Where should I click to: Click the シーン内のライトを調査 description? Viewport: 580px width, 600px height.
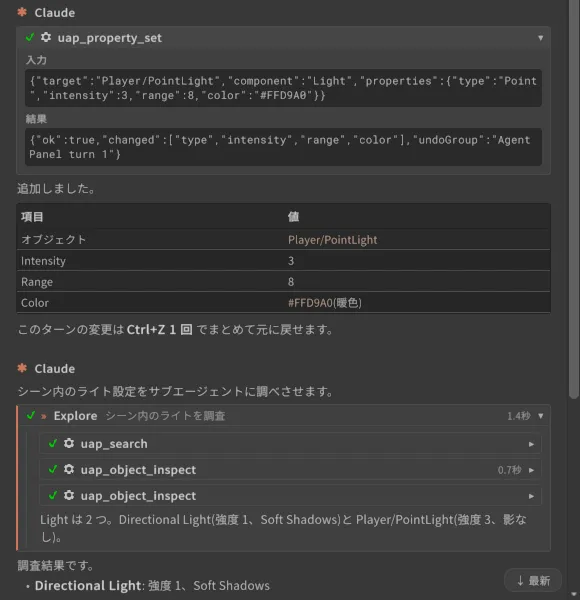pos(165,416)
